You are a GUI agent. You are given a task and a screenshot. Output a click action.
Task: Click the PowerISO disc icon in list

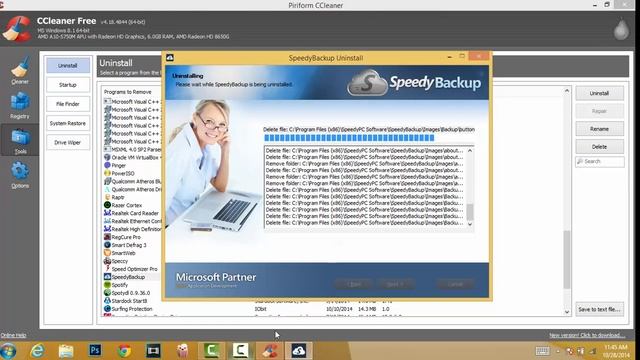(x=107, y=173)
